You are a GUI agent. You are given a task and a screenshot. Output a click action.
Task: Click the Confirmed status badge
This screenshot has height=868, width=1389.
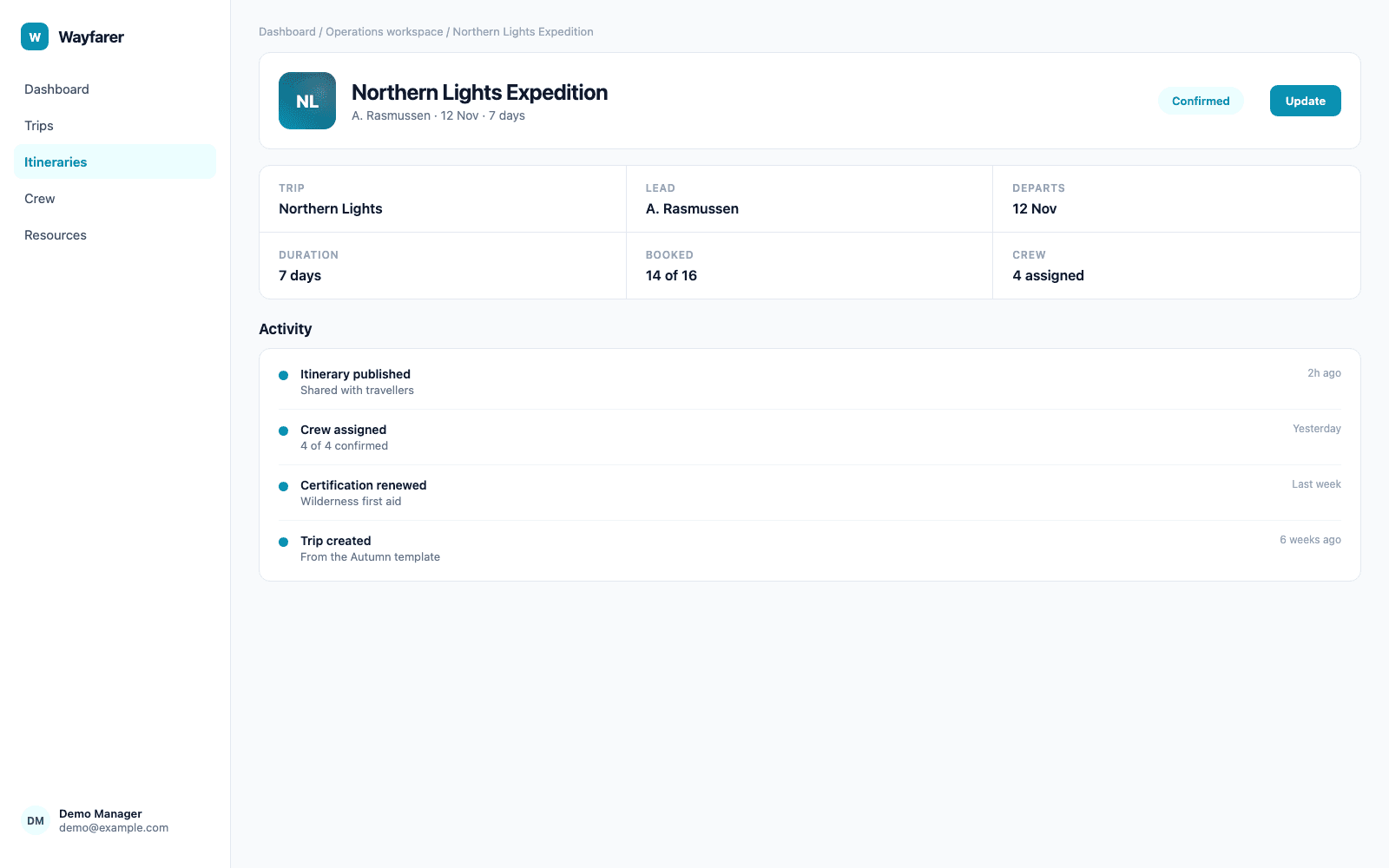pos(1201,101)
